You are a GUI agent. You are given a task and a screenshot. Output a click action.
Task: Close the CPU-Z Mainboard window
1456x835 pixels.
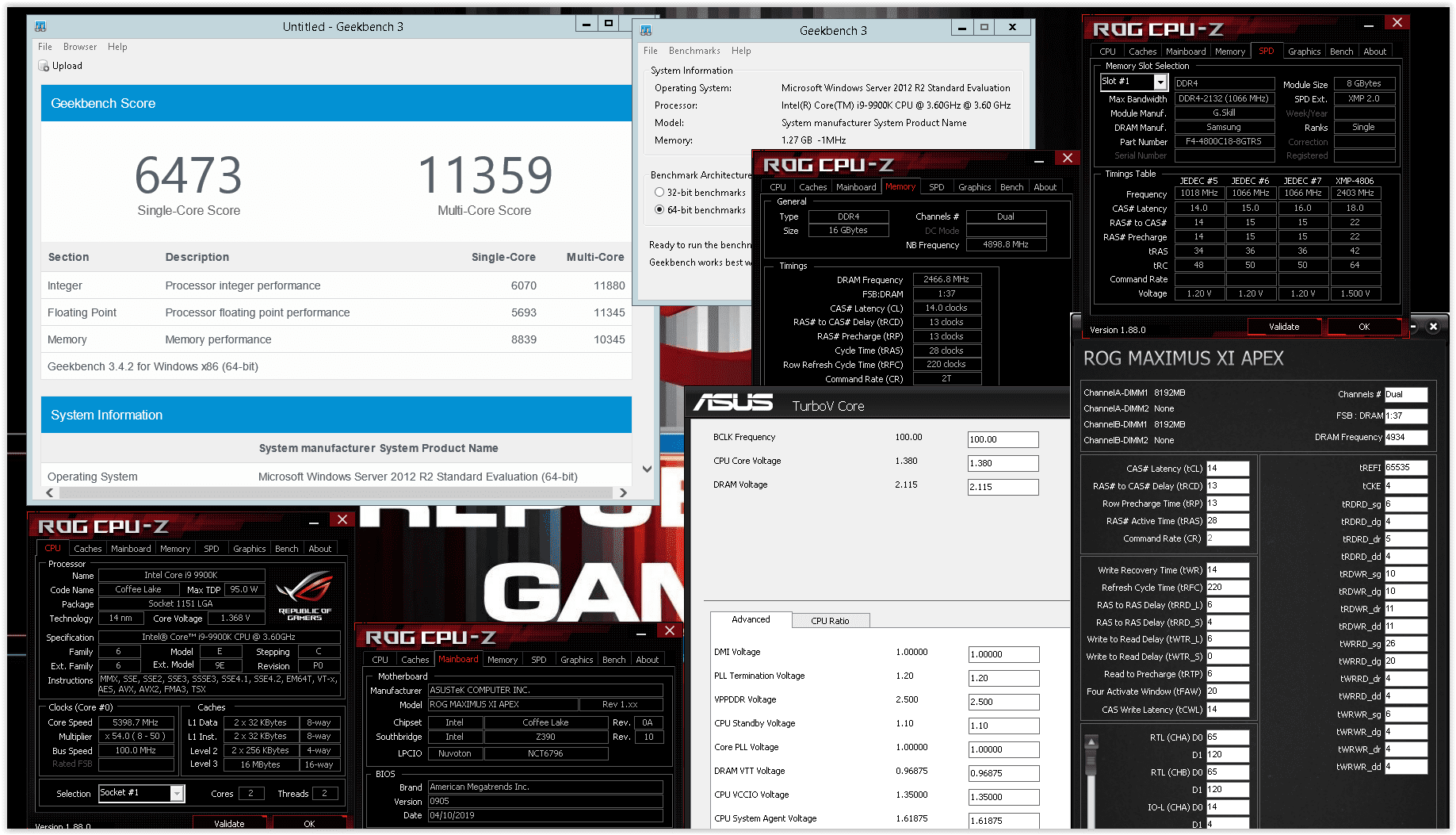click(x=670, y=631)
